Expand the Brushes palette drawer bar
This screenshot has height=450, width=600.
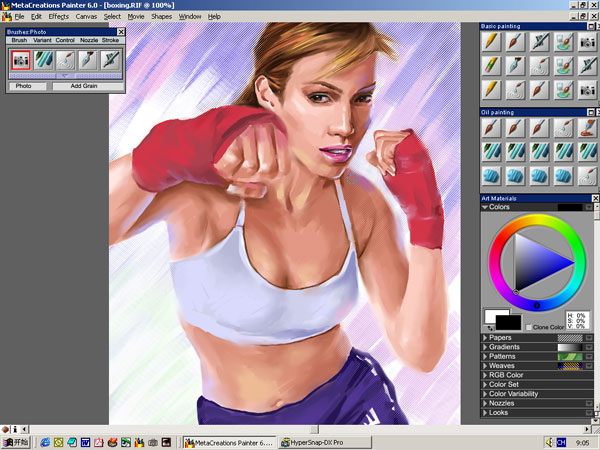(x=65, y=75)
